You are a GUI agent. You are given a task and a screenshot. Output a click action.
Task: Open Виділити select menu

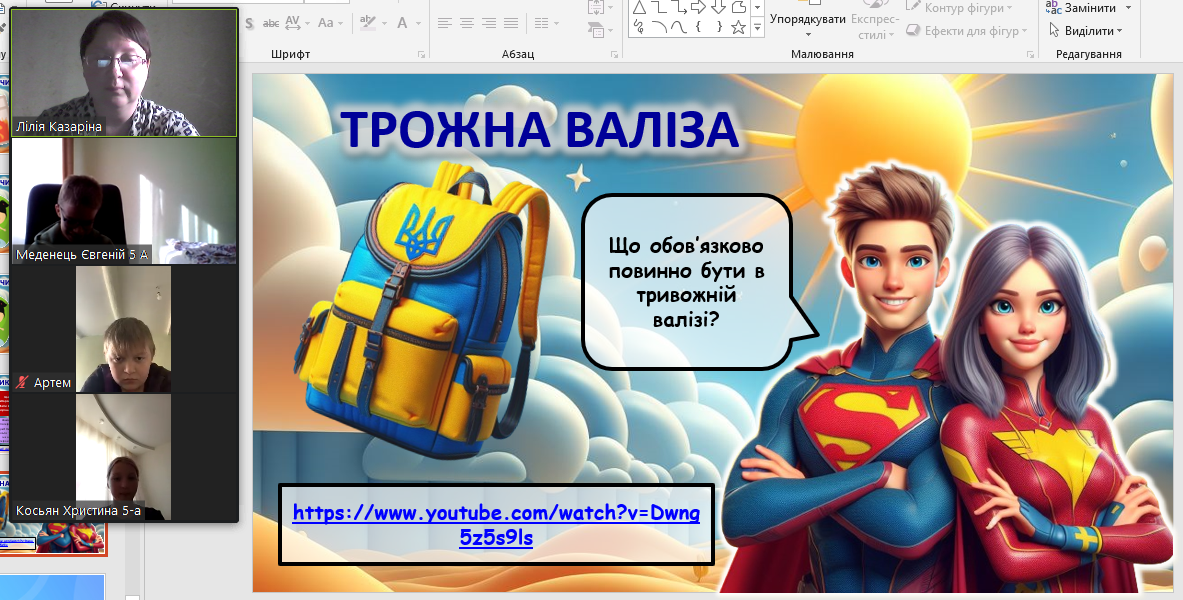[x=1086, y=31]
